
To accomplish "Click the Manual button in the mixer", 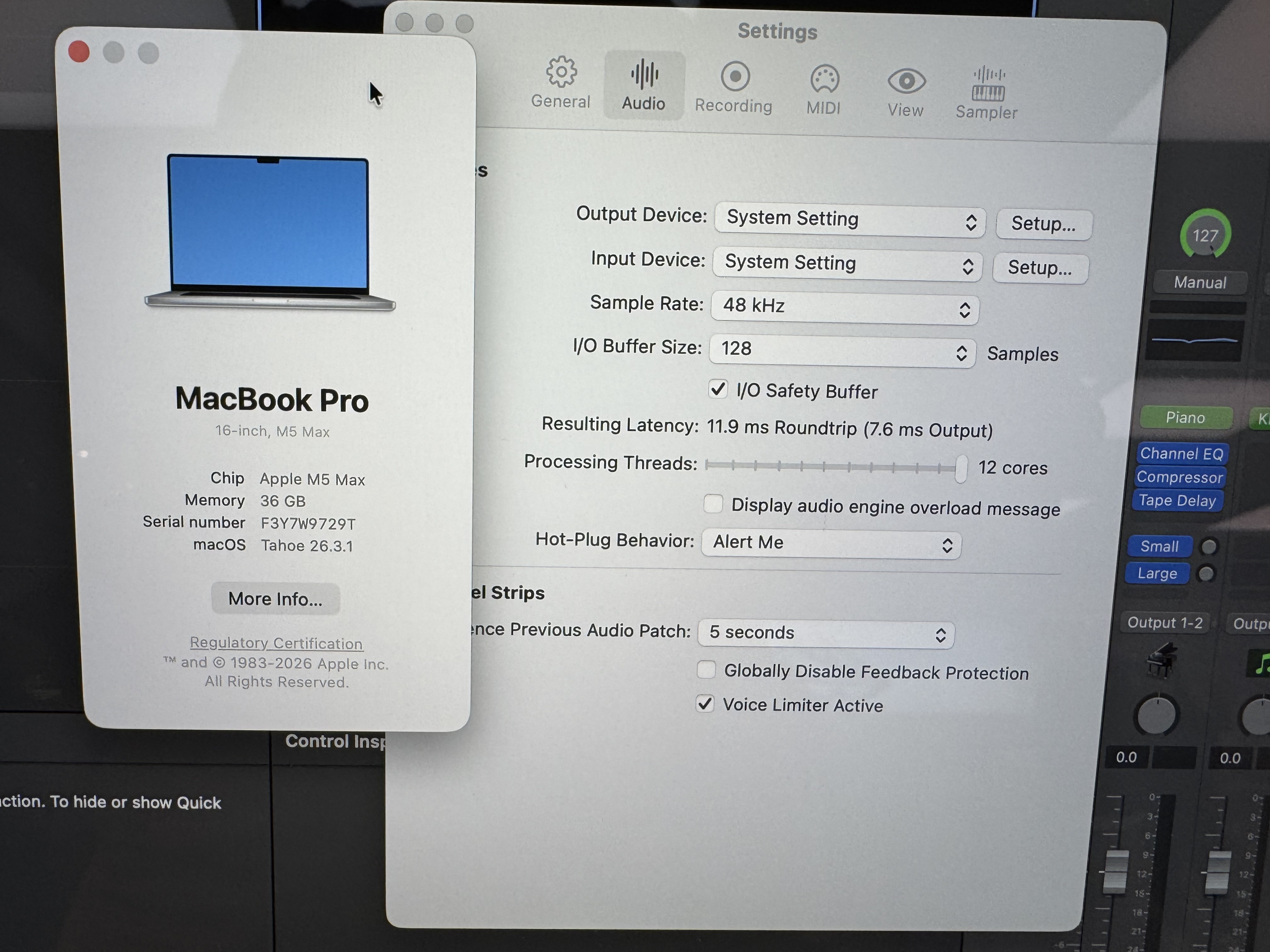I will pyautogui.click(x=1200, y=282).
